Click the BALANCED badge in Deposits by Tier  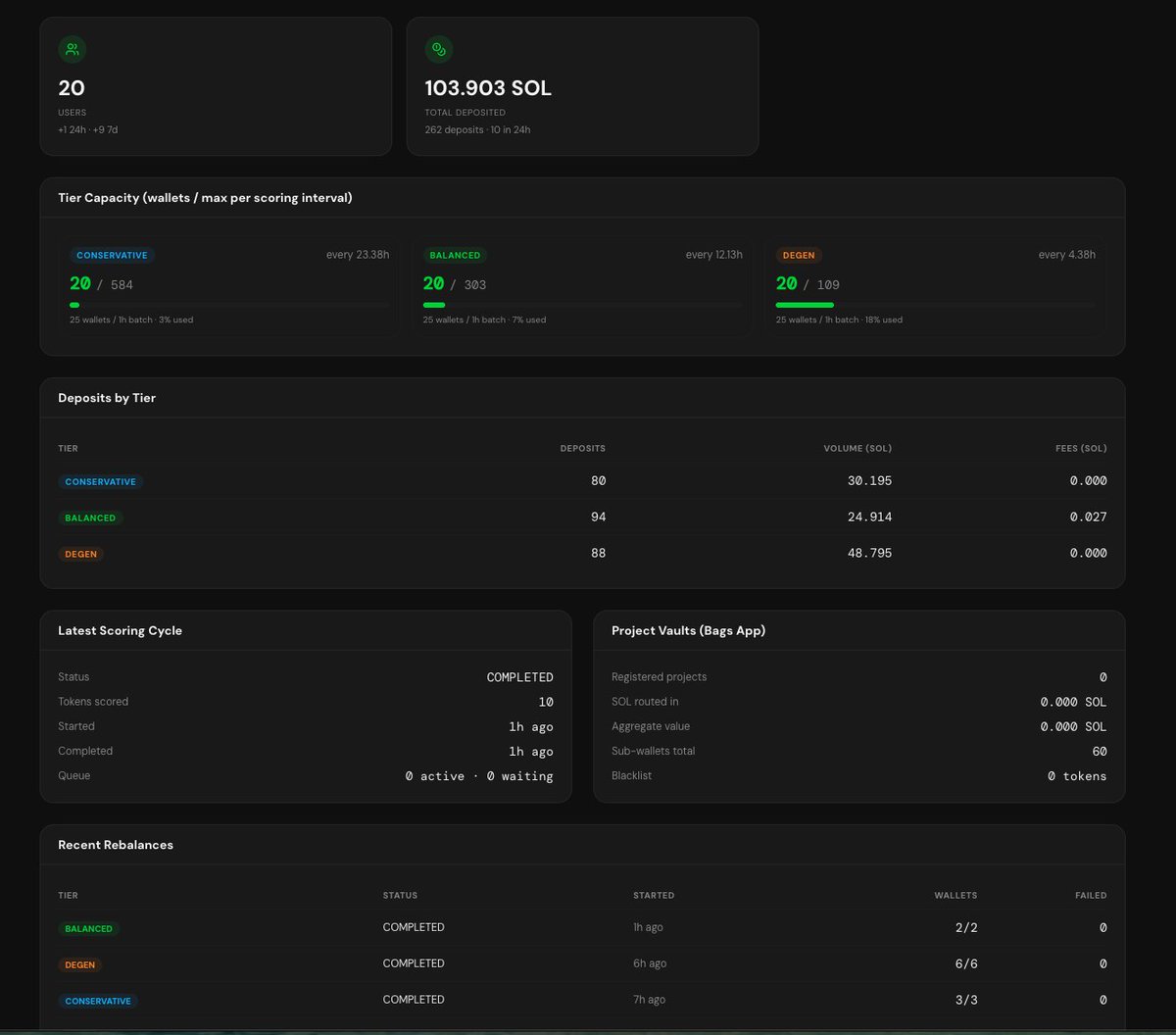point(90,517)
